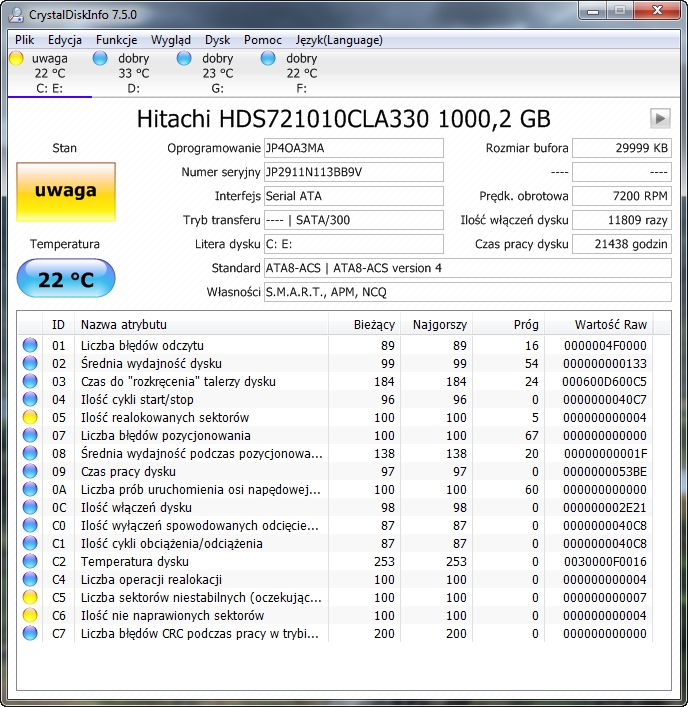Click power-on hours value 21438 godzin
Image resolution: width=688 pixels, height=707 pixels.
pos(622,244)
